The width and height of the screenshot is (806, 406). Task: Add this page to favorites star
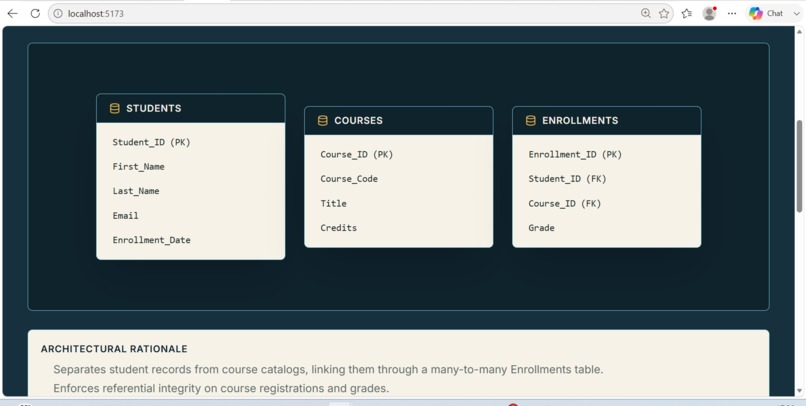tap(664, 14)
